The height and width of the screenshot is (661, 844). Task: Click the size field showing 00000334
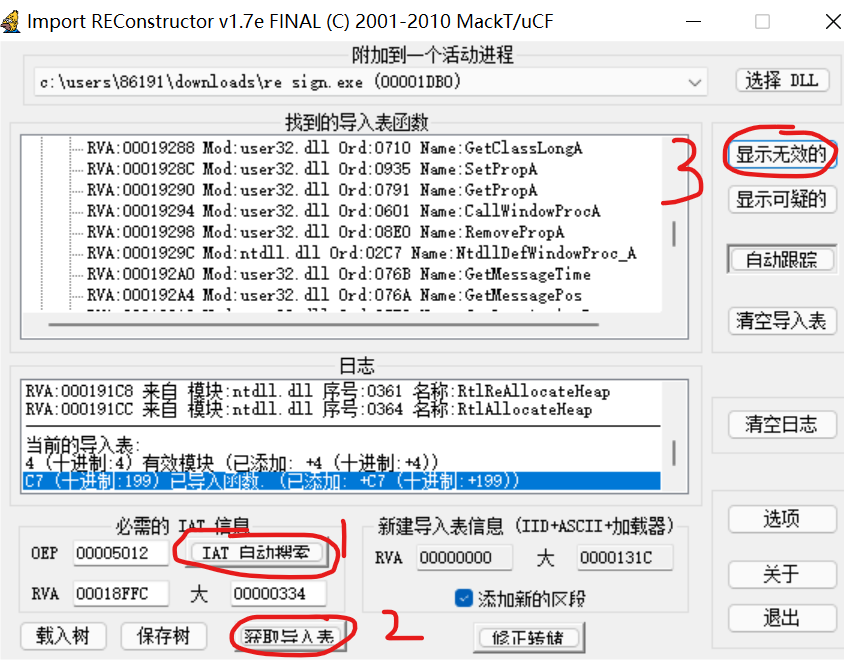click(278, 594)
